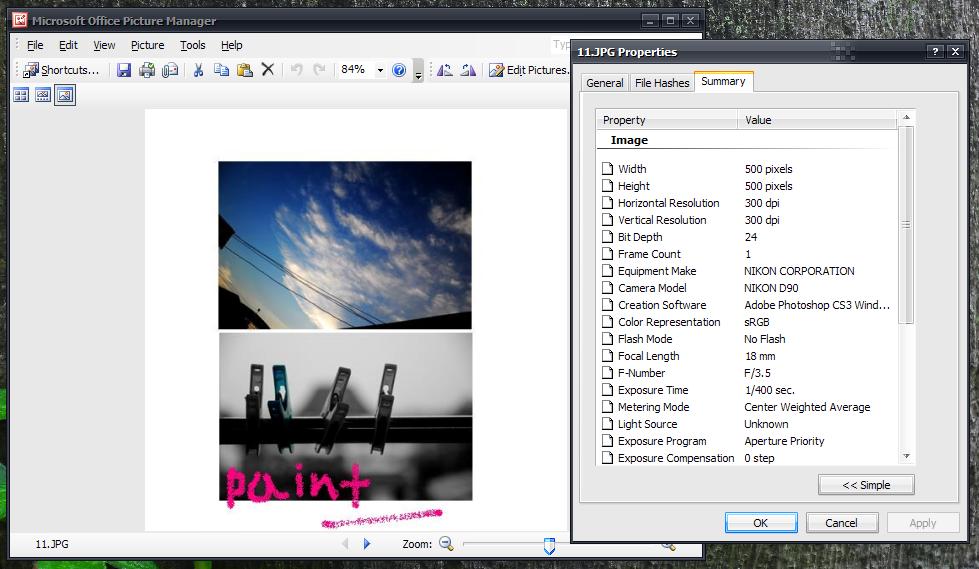Screen dimensions: 979x569
Task: Select the Horizontal Resolution row
Action: click(747, 203)
